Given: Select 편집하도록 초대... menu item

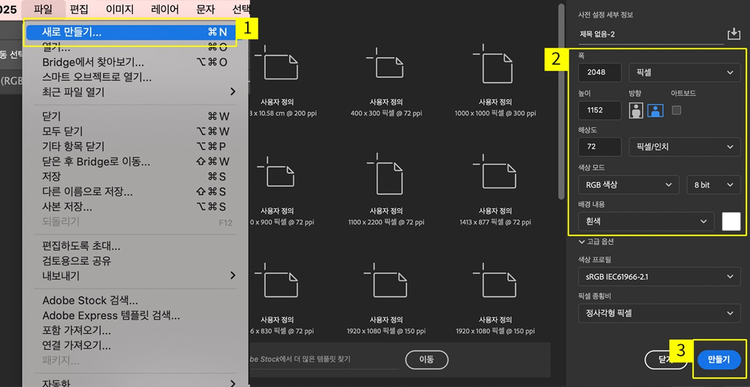Looking at the screenshot, I should [135, 246].
